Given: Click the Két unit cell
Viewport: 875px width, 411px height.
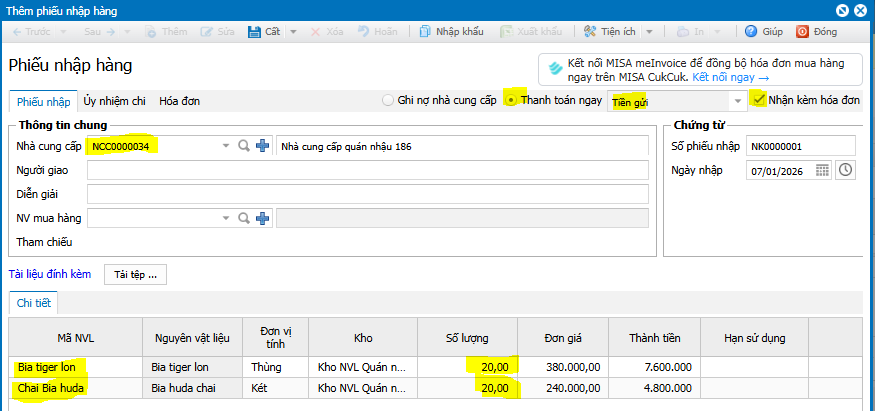Looking at the screenshot, I should [x=275, y=388].
